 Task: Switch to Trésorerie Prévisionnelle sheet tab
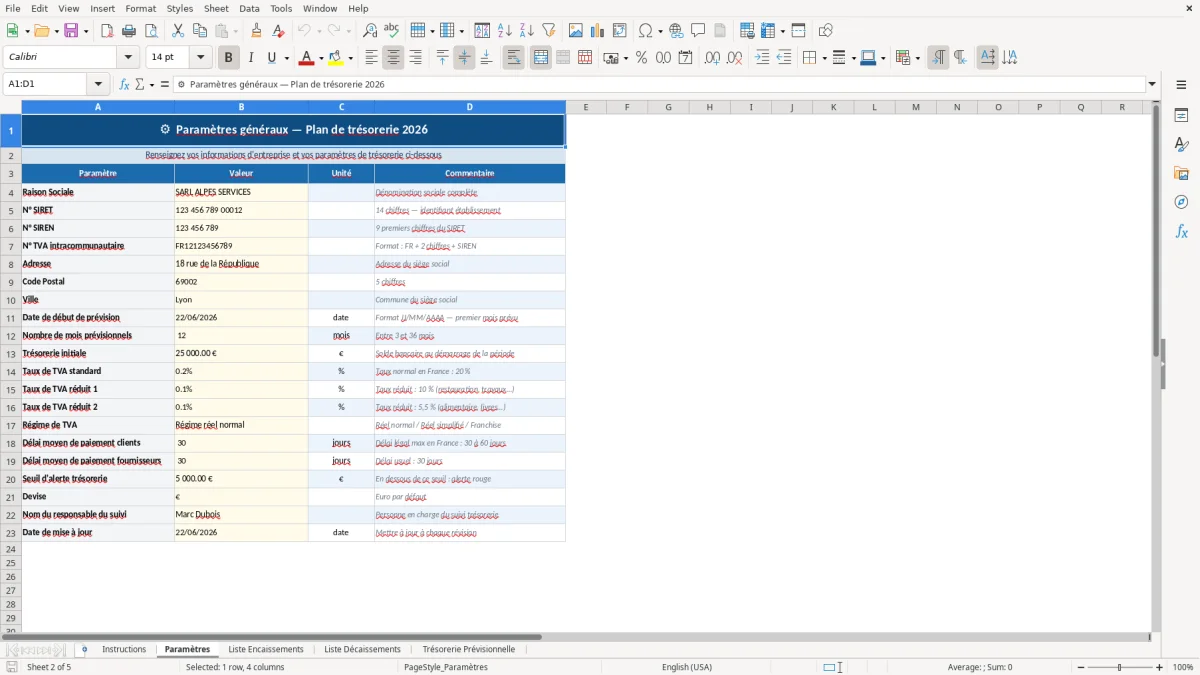click(x=469, y=649)
